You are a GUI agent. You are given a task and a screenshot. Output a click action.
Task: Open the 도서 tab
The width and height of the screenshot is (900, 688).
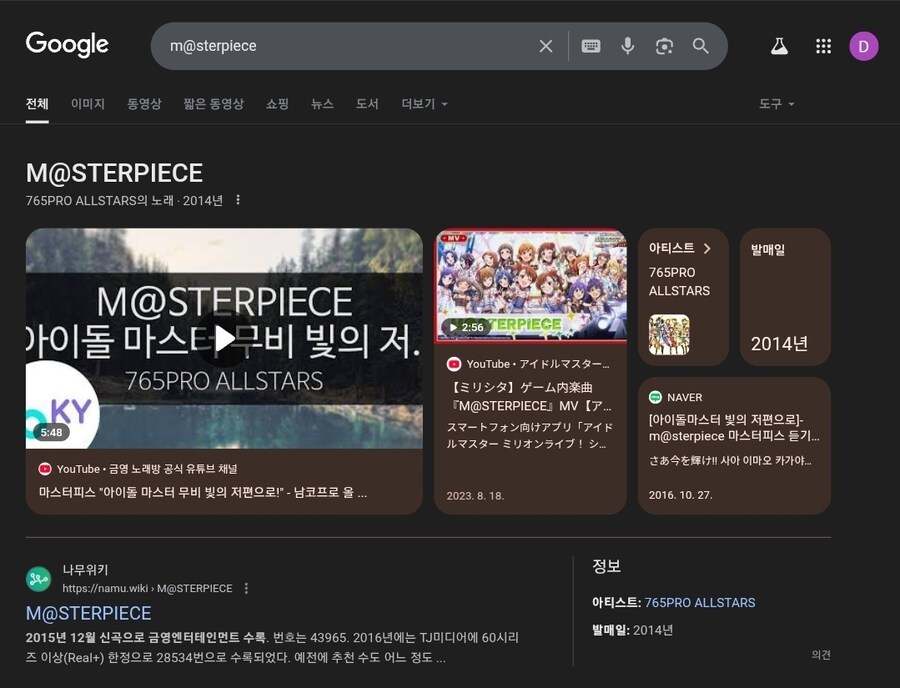click(367, 104)
